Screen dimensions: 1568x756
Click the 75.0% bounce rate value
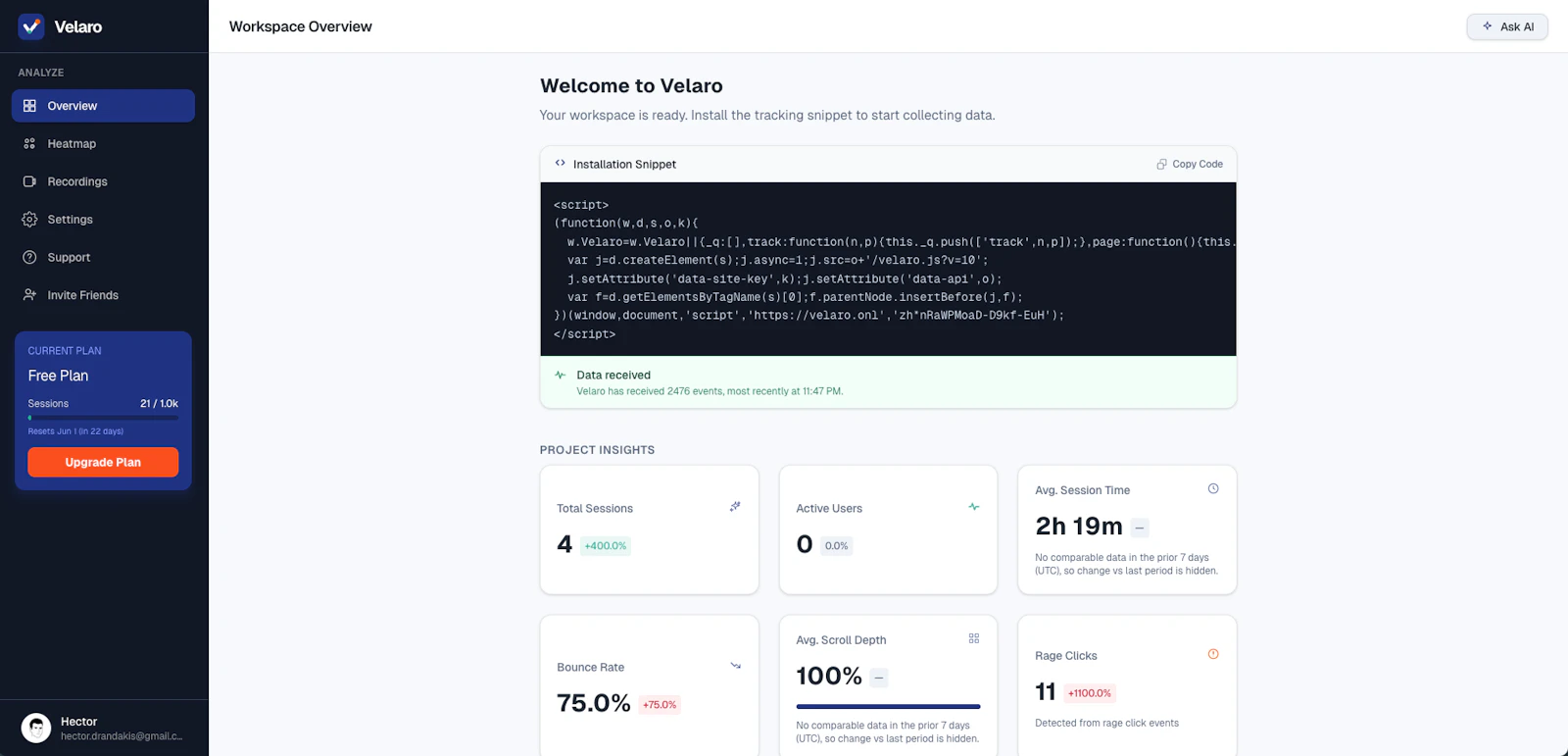click(x=594, y=703)
